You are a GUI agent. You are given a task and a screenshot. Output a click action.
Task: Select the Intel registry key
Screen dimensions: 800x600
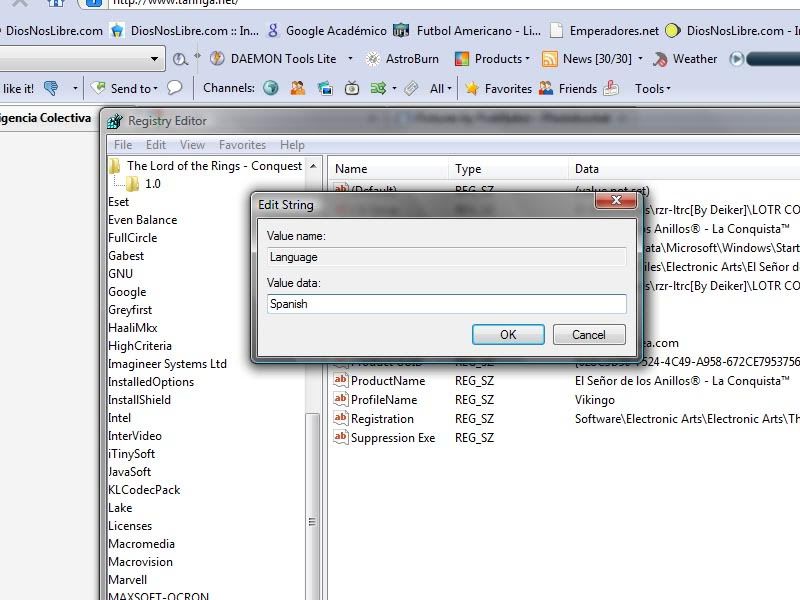point(119,418)
